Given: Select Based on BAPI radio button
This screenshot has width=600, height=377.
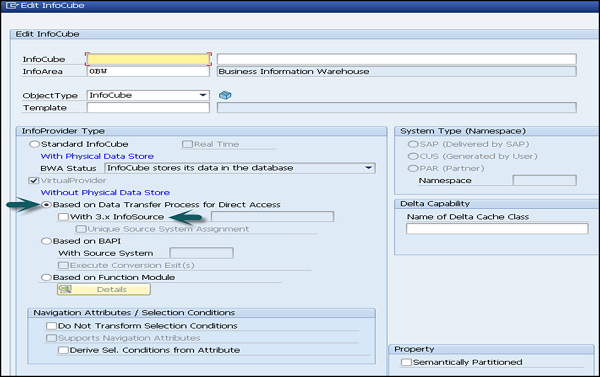Looking at the screenshot, I should [x=46, y=241].
